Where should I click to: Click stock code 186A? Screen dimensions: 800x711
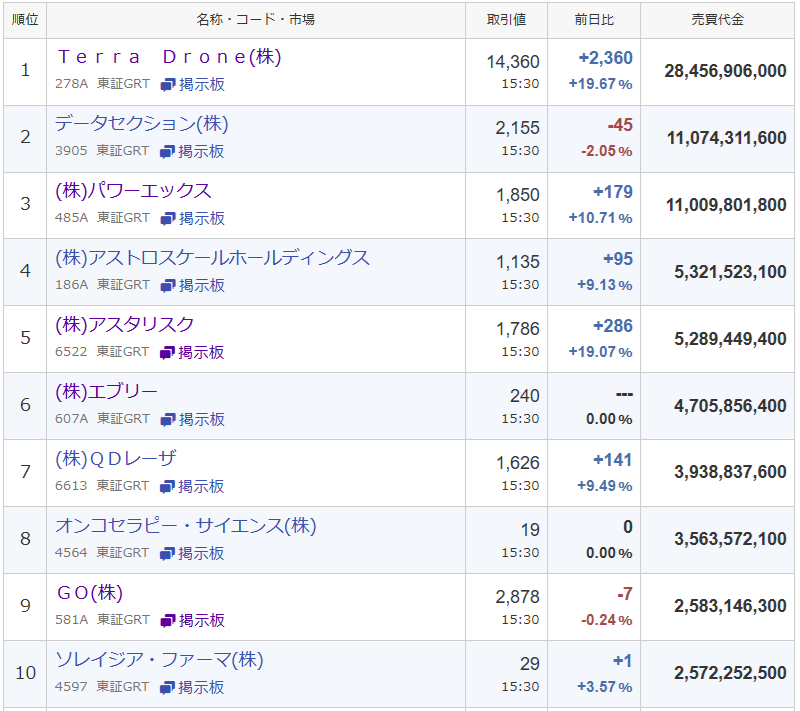tap(71, 285)
